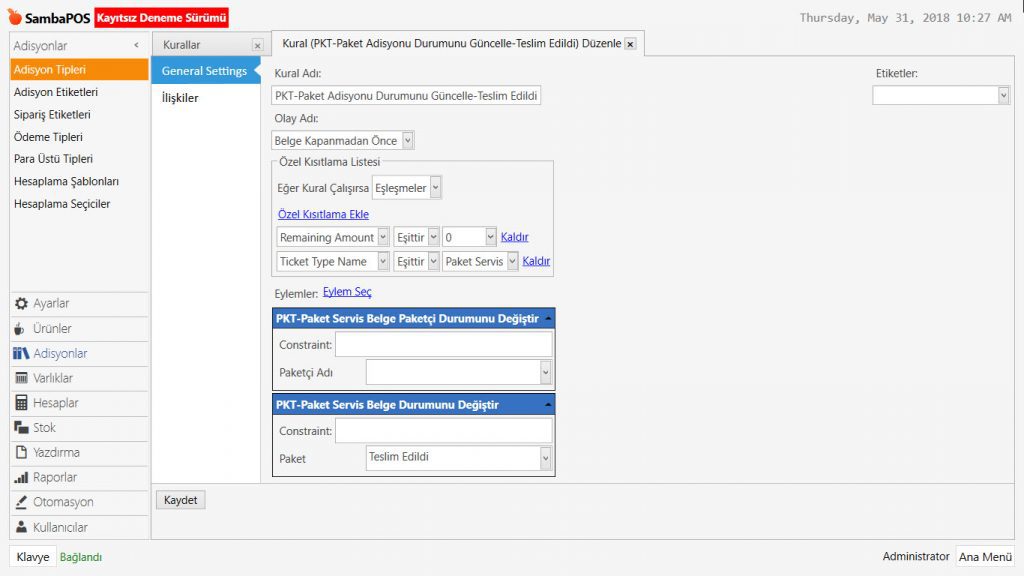This screenshot has height=576, width=1024.
Task: Click the Ayarlar gear icon
Action: 21,304
